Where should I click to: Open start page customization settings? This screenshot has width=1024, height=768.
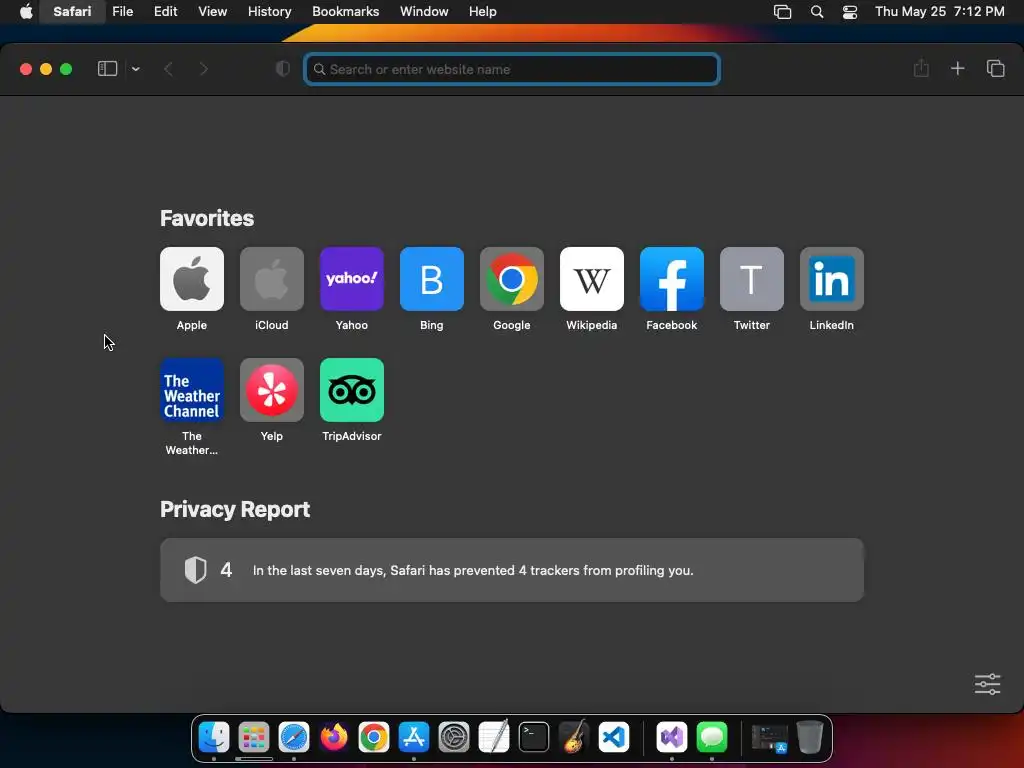987,684
